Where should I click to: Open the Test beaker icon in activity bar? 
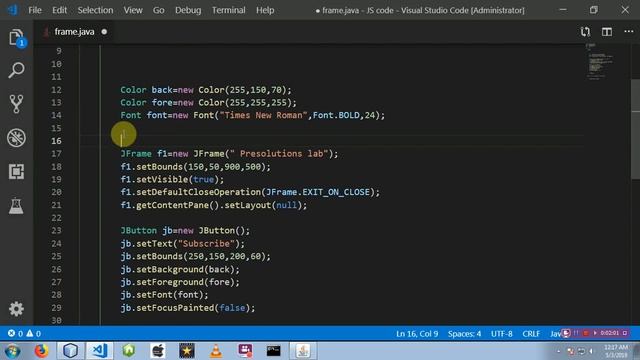[16, 206]
